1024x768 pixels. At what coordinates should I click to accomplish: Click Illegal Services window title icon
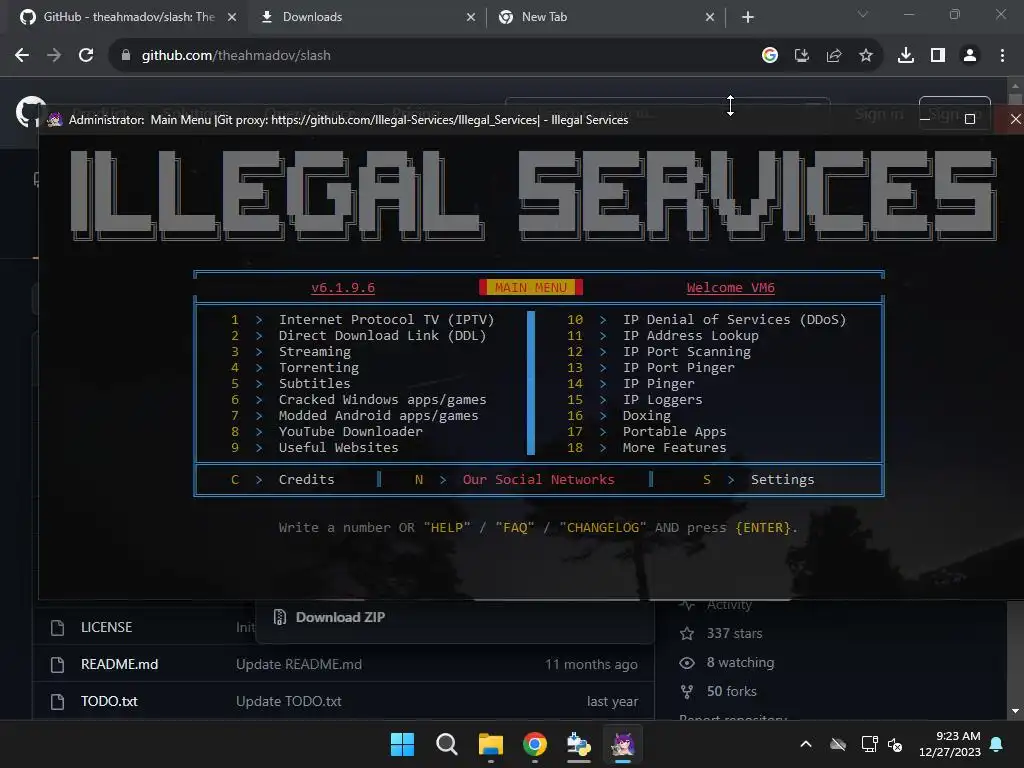pyautogui.click(x=55, y=120)
